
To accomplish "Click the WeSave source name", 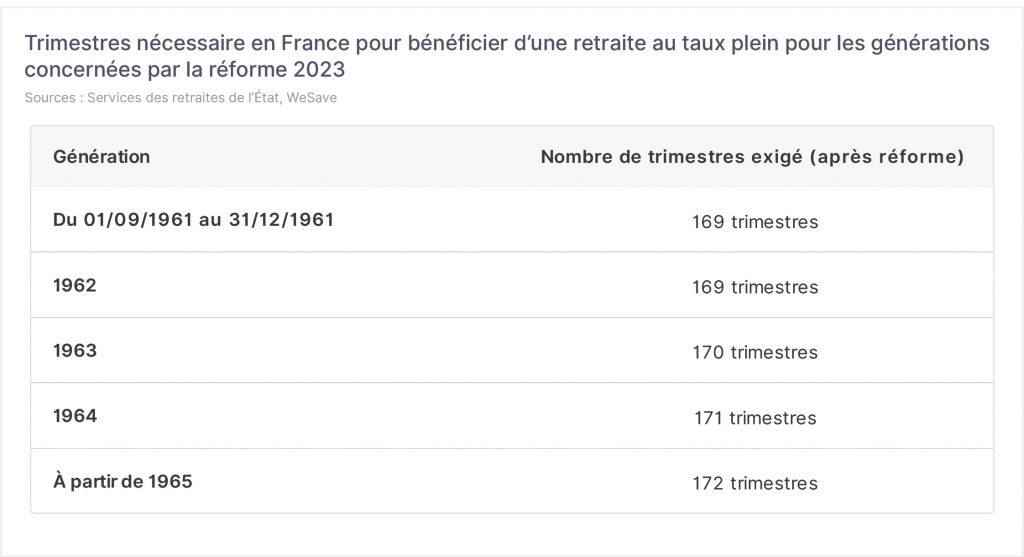I will 312,98.
